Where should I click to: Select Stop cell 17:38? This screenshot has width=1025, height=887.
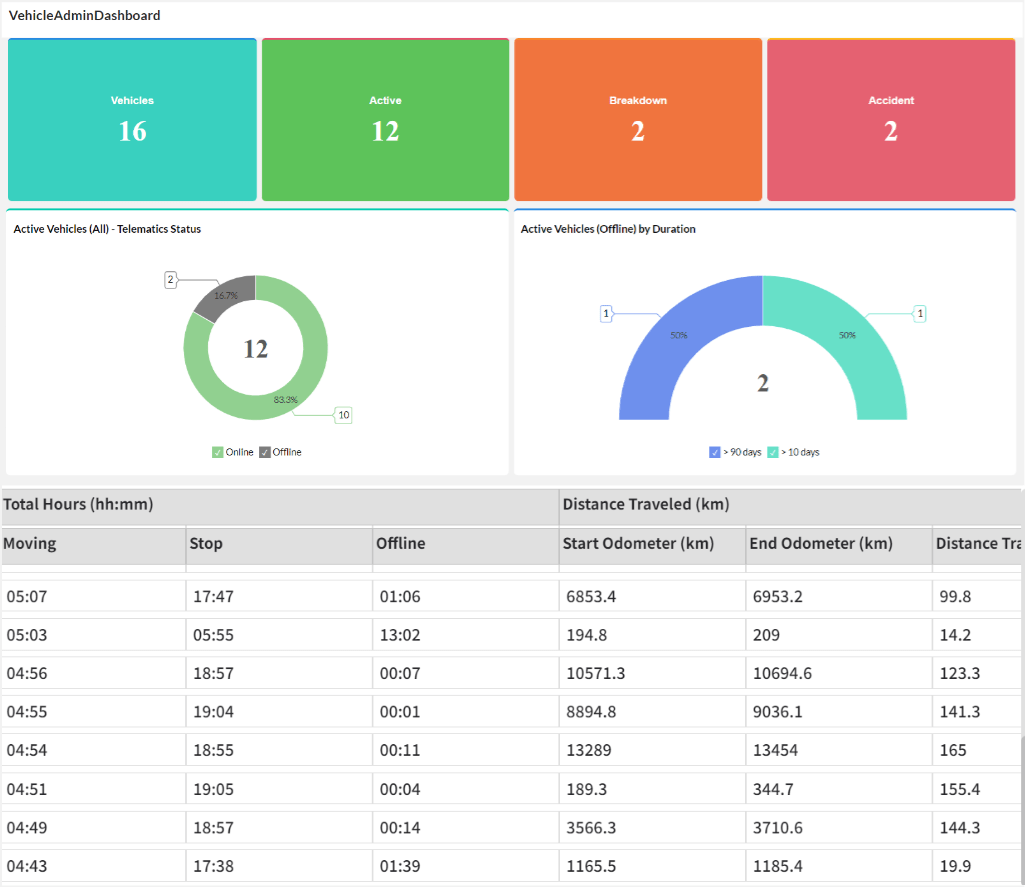click(279, 867)
